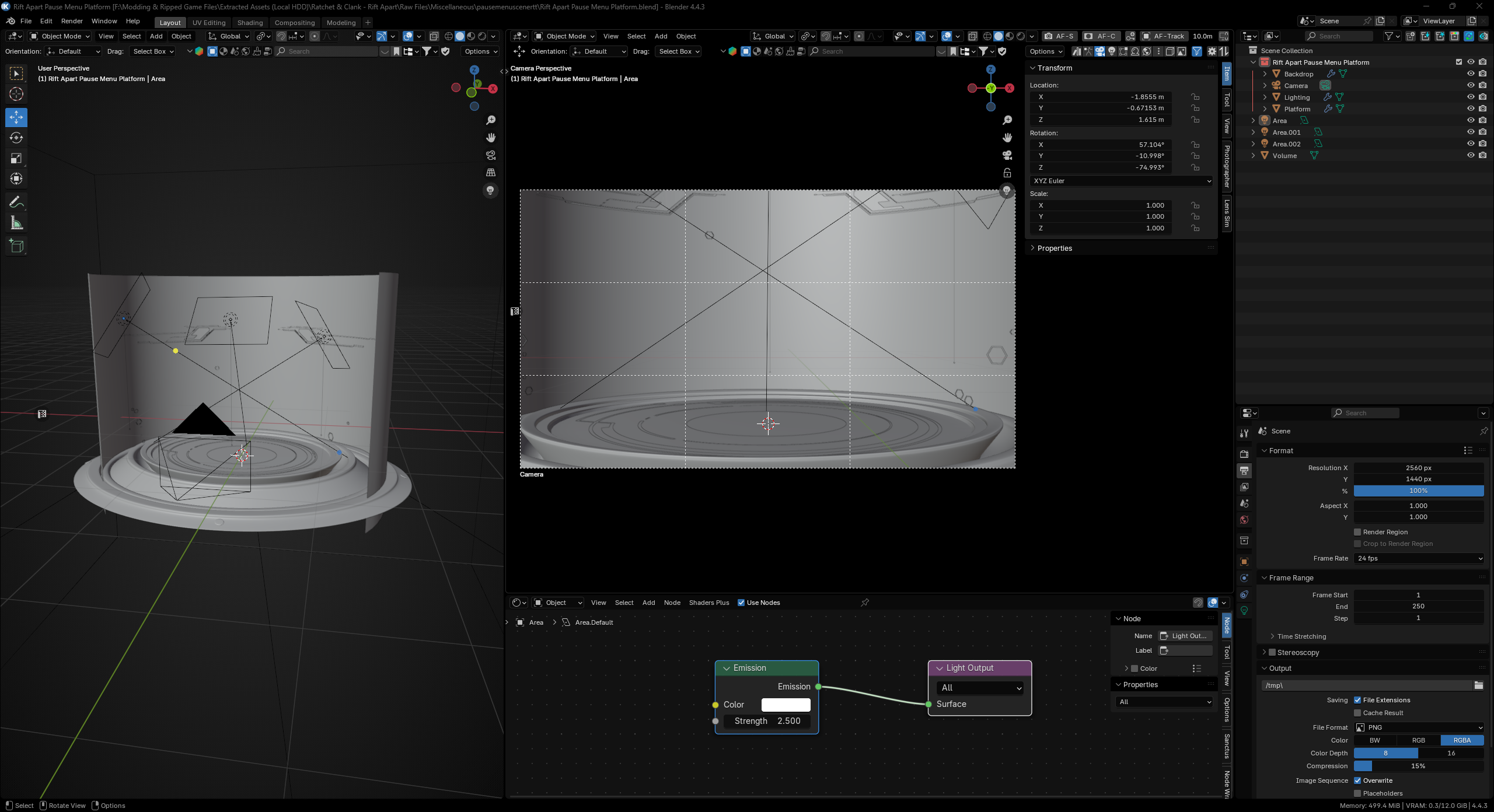Expand the Stereoscopy panel

click(x=1264, y=652)
